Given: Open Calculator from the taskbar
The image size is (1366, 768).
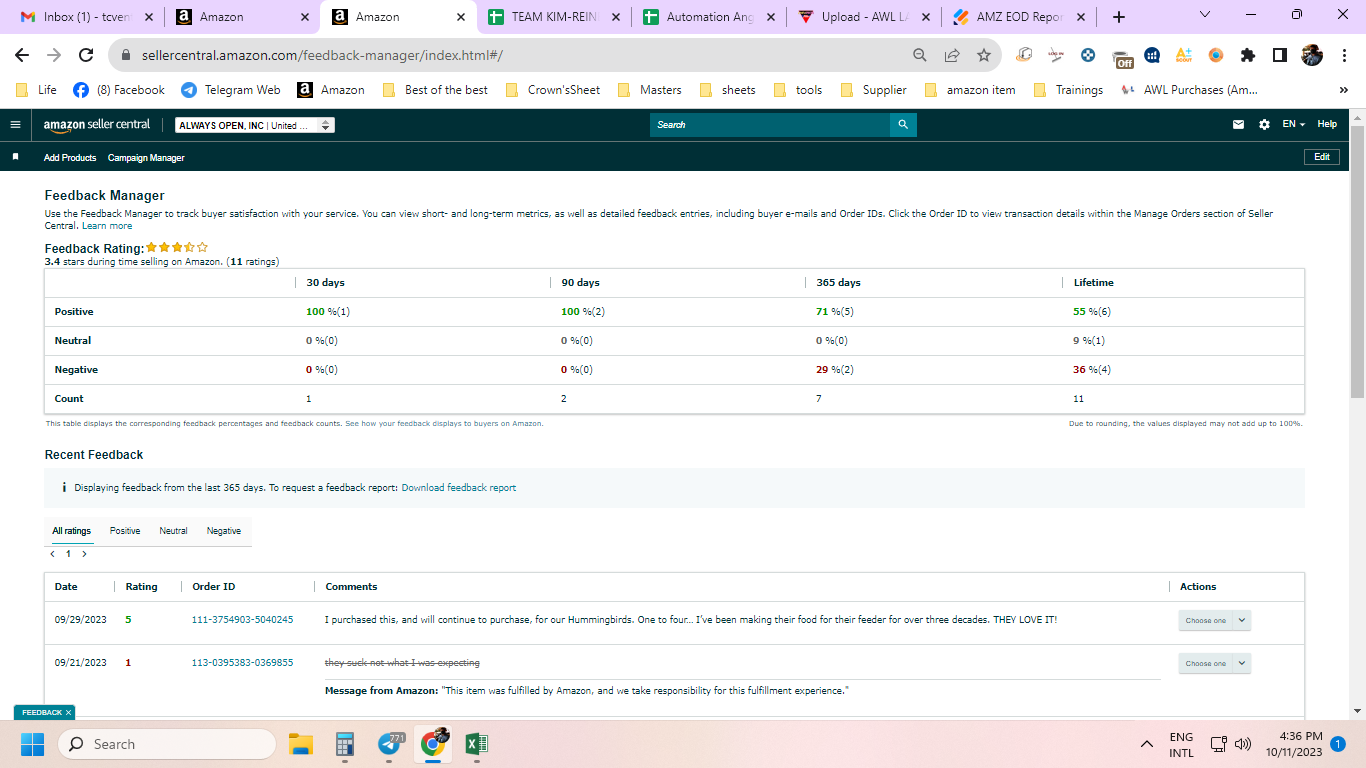Looking at the screenshot, I should pyautogui.click(x=345, y=744).
